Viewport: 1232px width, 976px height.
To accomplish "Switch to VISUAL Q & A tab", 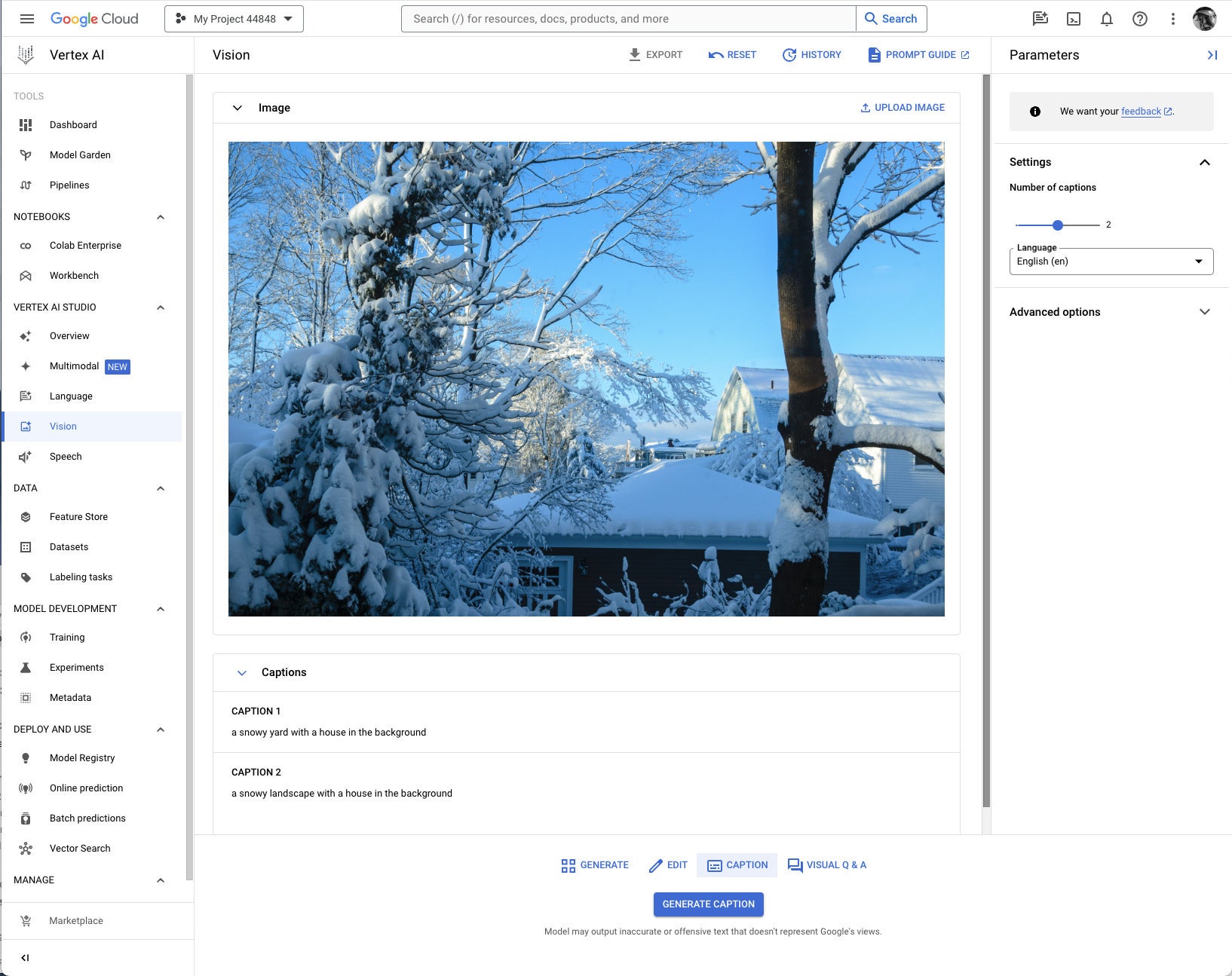I will 827,865.
